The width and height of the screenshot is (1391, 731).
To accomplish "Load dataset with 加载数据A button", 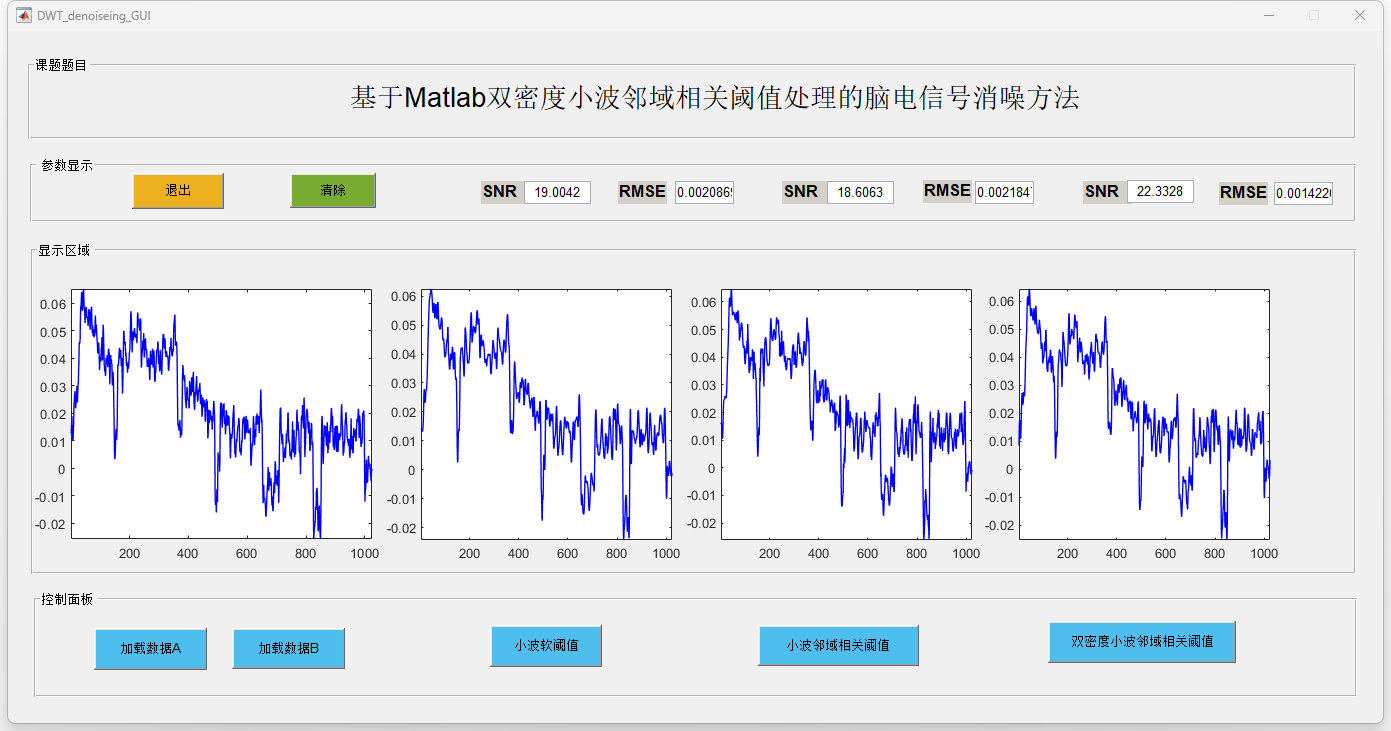I will click(151, 649).
